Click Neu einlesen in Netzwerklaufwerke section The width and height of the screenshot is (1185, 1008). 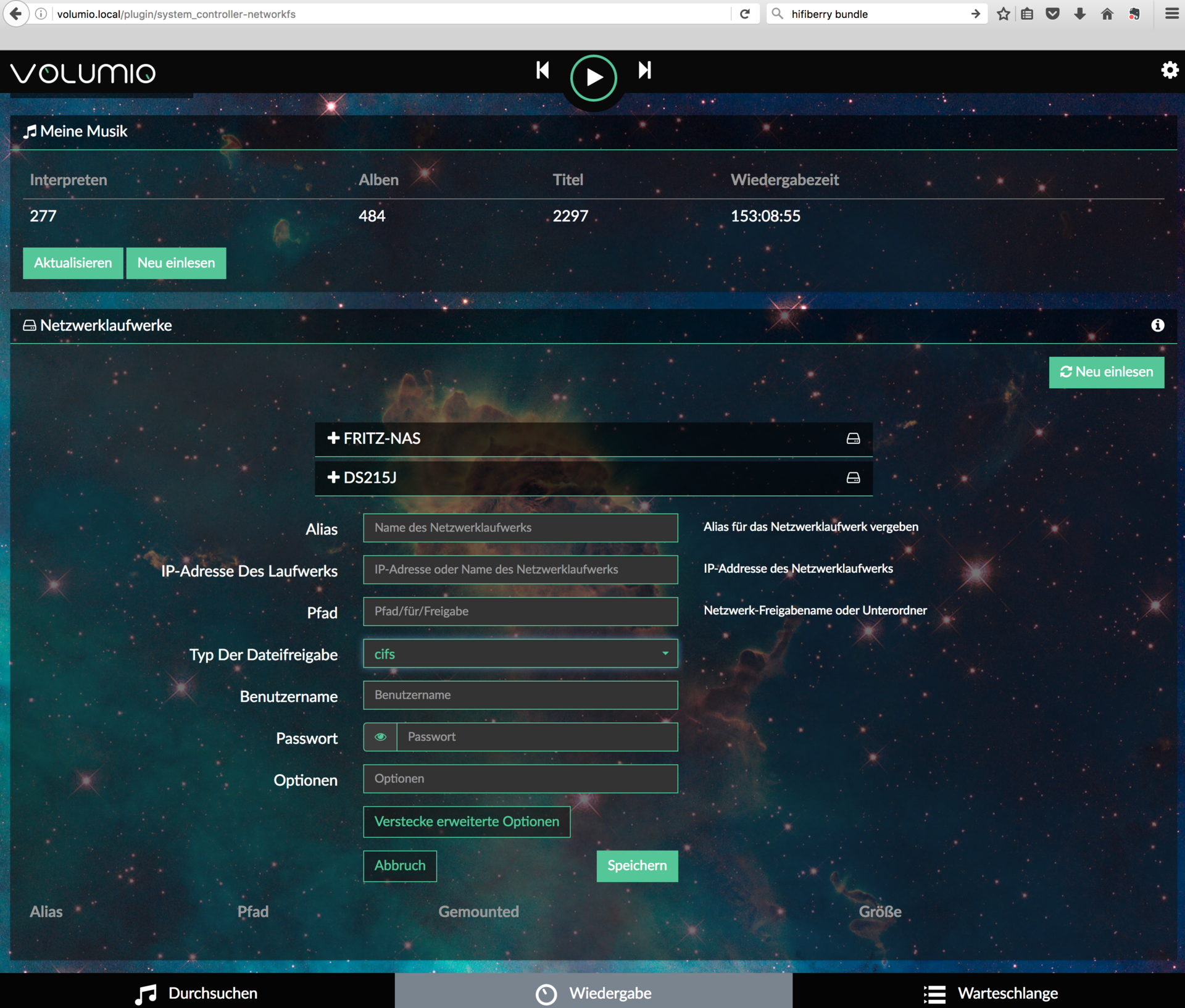pos(1107,372)
